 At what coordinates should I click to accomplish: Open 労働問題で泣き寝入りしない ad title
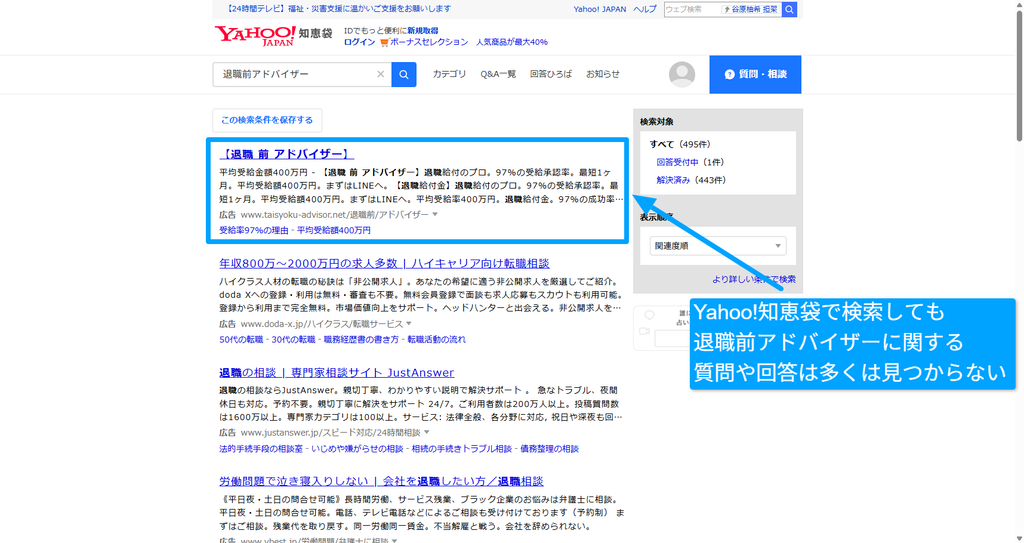tap(381, 482)
